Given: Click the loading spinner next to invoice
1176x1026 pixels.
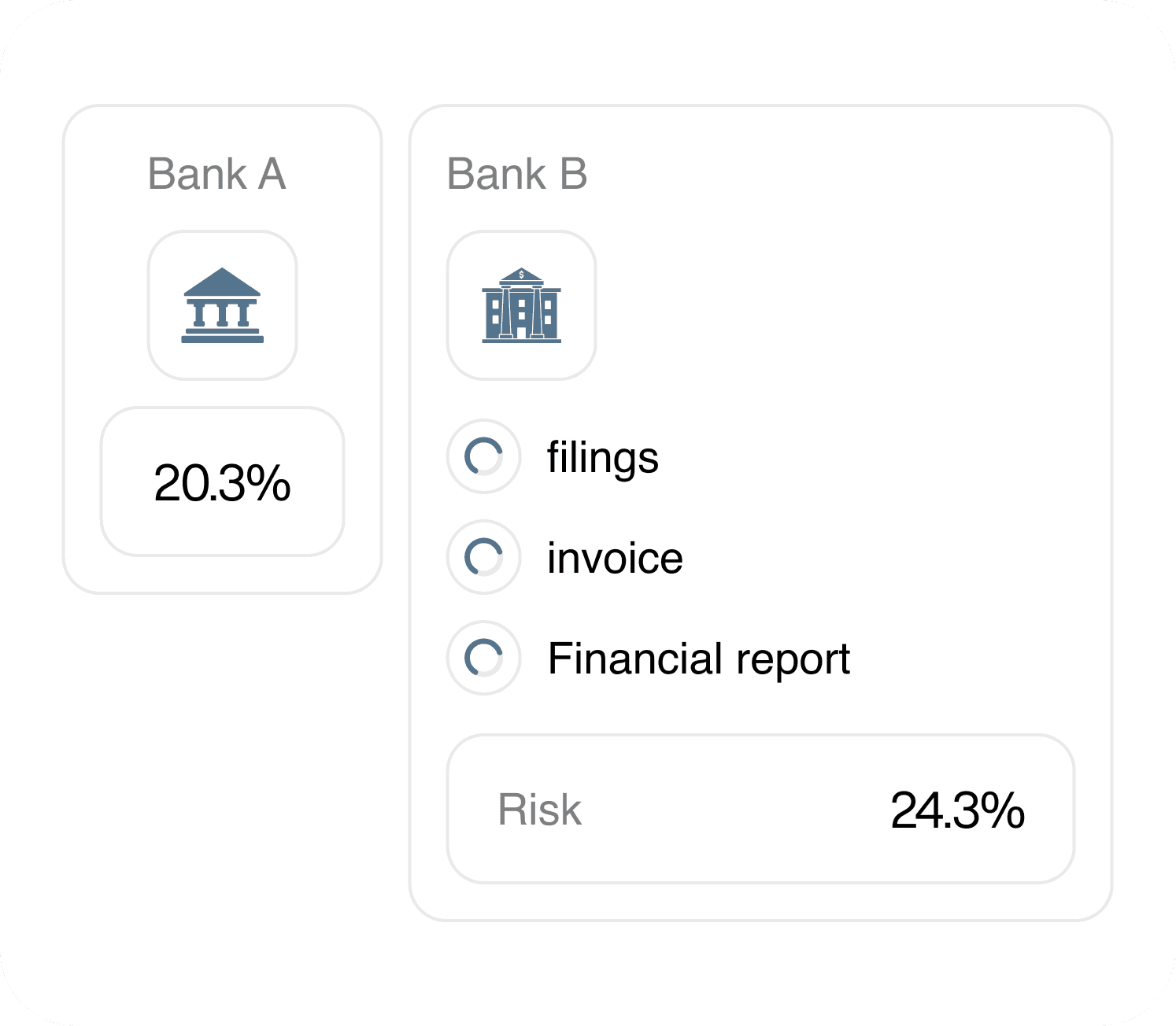Looking at the screenshot, I should 483,557.
